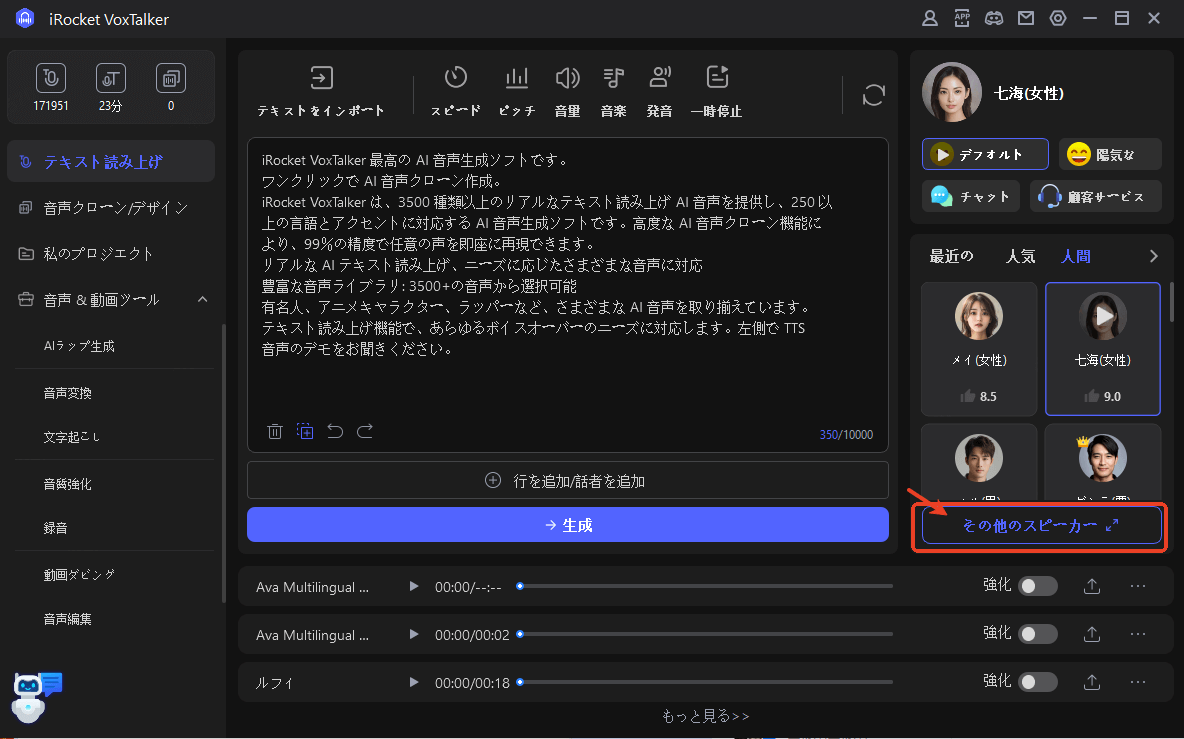Screen dimensions: 1184x739
Task: Play the ルフィ audio track
Action: [x=414, y=682]
